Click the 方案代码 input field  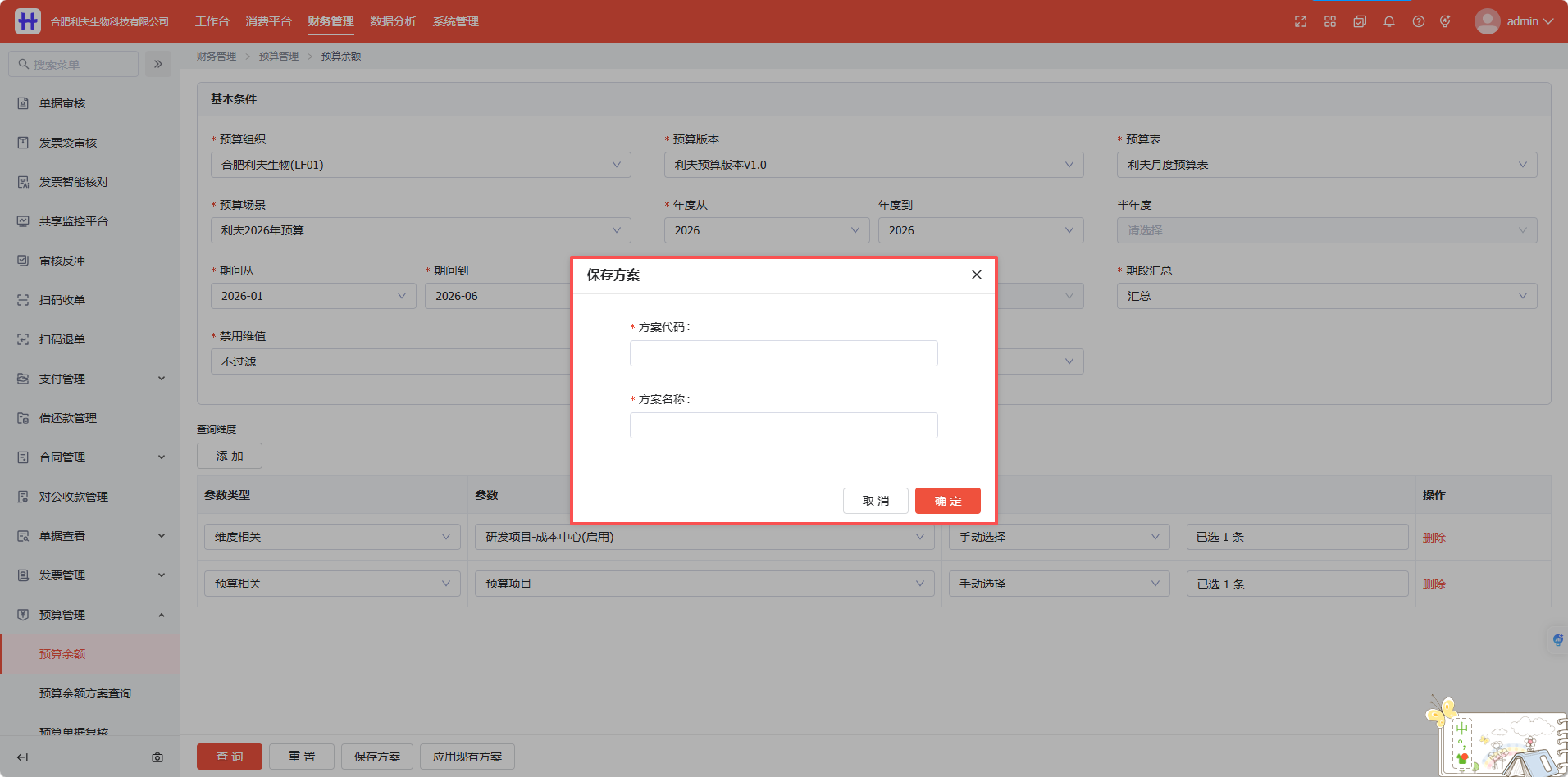click(783, 353)
